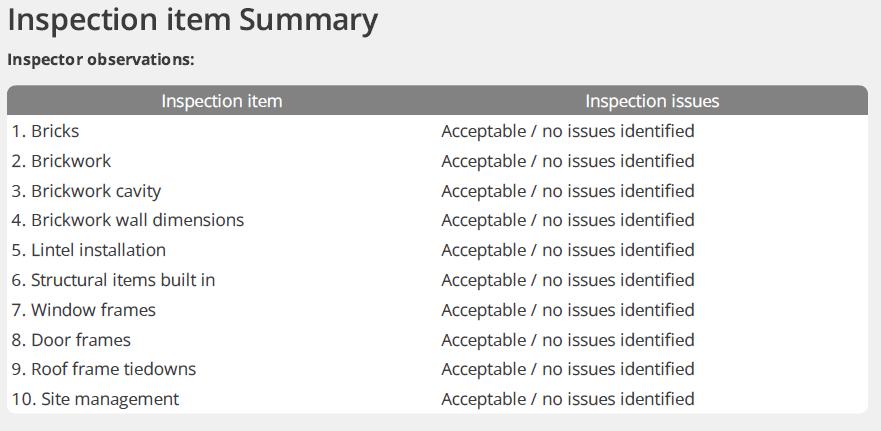The height and width of the screenshot is (431, 881).
Task: Click the issue status for Roof frame tiedowns
Action: point(568,369)
